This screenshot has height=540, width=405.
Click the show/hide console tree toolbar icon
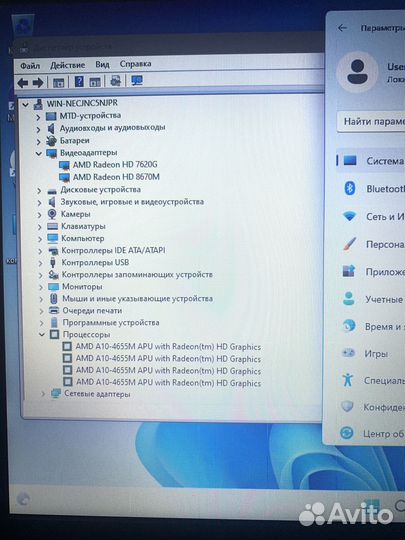pyautogui.click(x=58, y=82)
